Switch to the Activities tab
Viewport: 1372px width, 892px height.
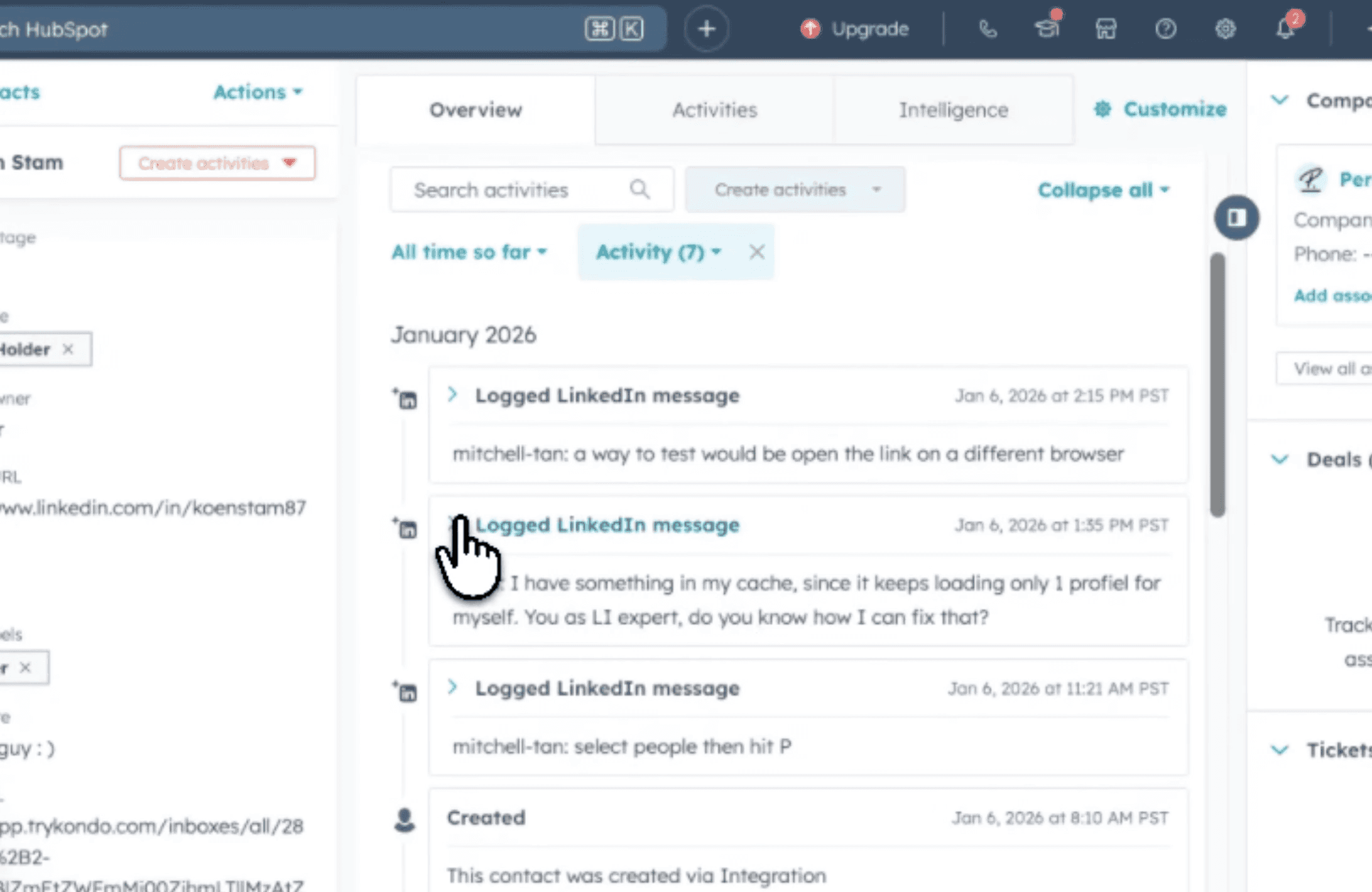(x=714, y=110)
